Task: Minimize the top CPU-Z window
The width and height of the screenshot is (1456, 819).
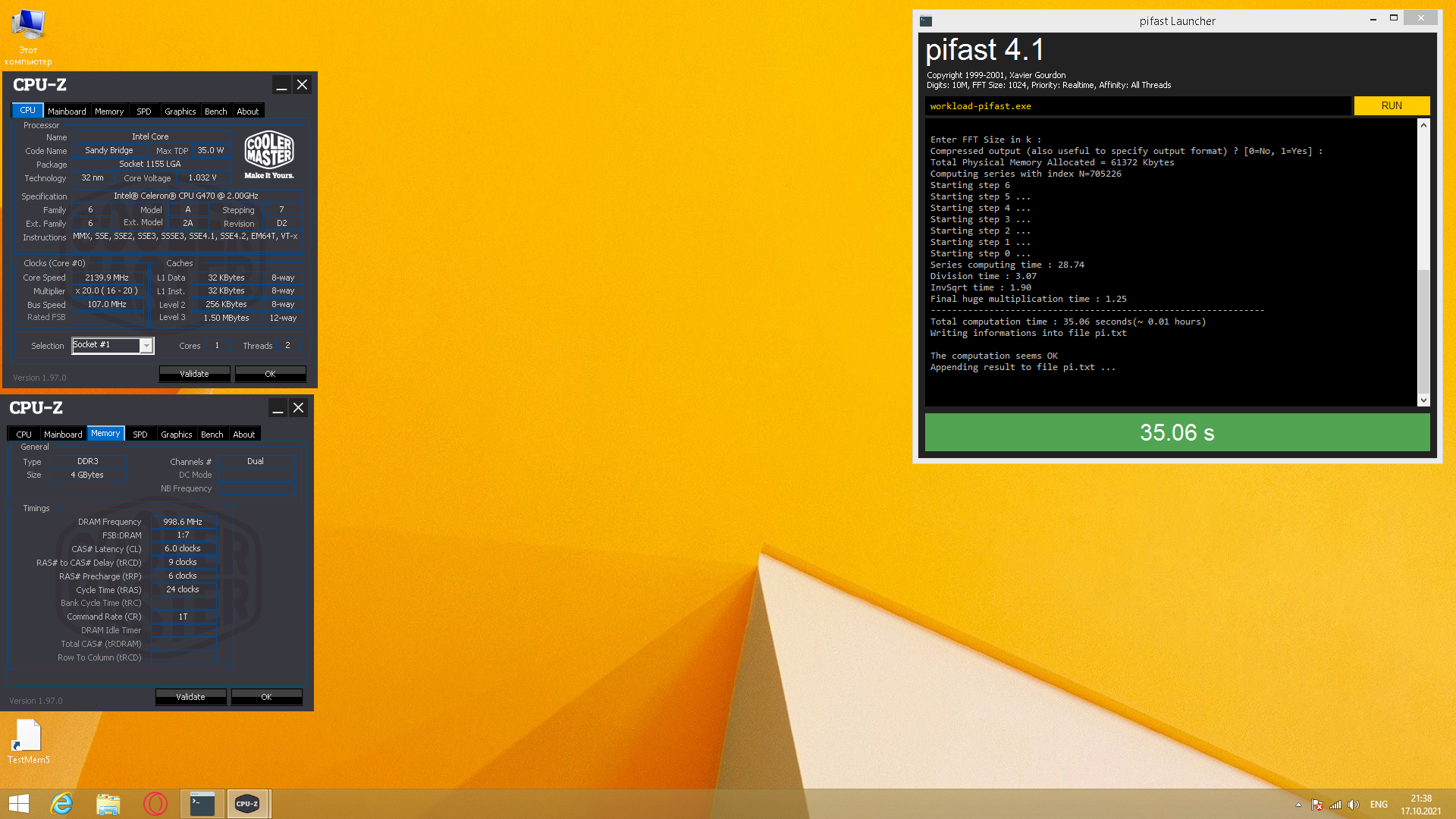Action: 281,85
